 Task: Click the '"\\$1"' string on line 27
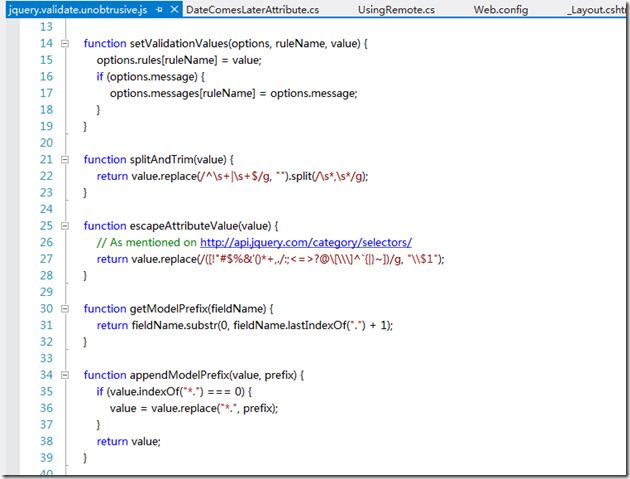tap(422, 259)
